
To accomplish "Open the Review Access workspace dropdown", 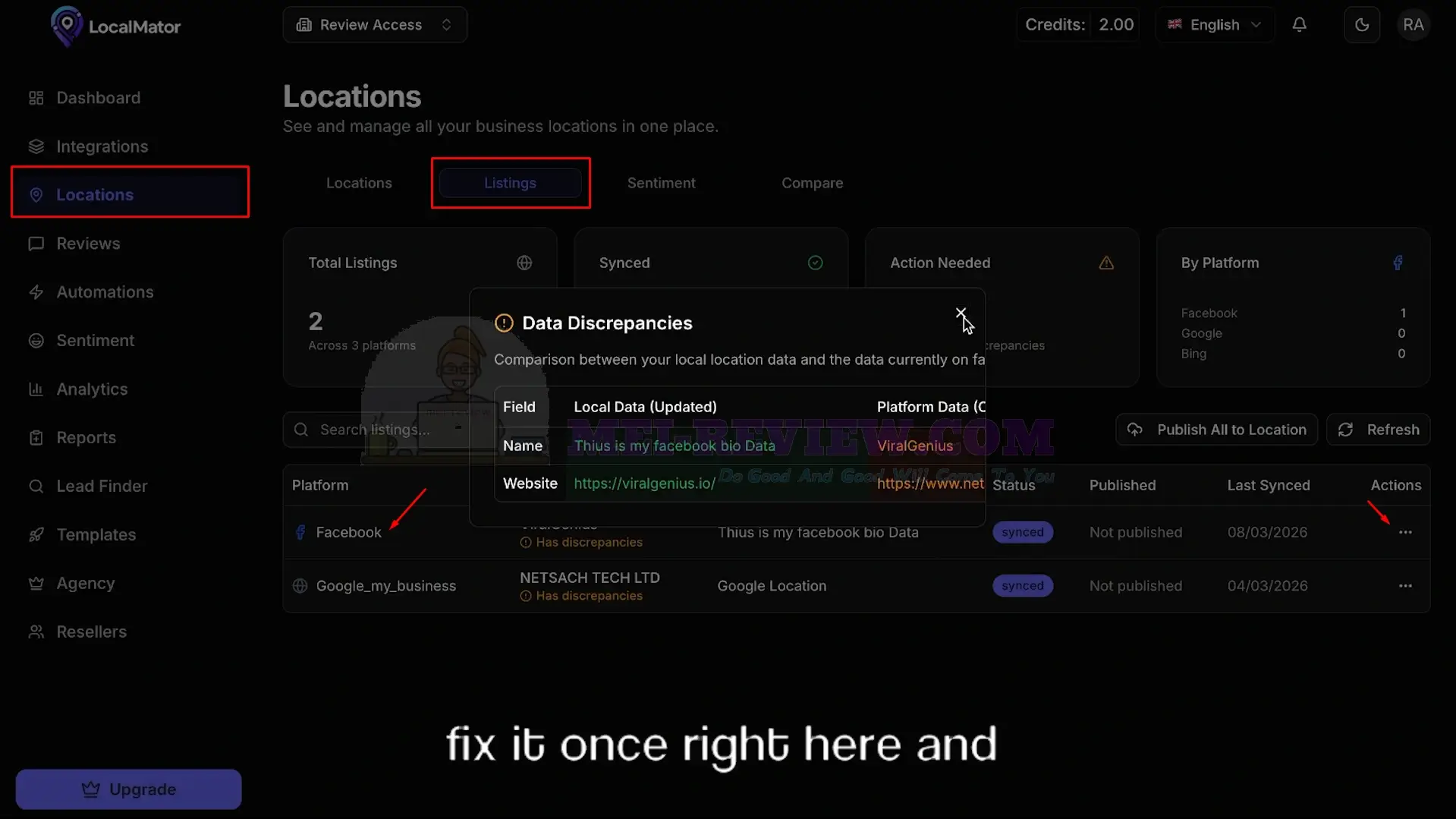I will 375,25.
